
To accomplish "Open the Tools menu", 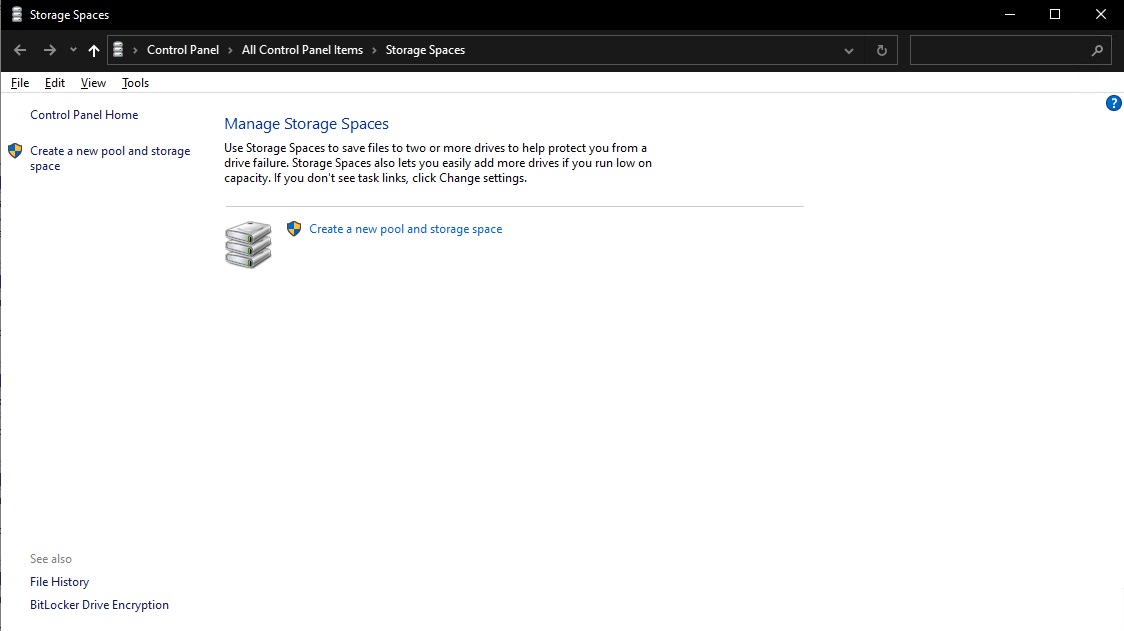I will (x=135, y=82).
